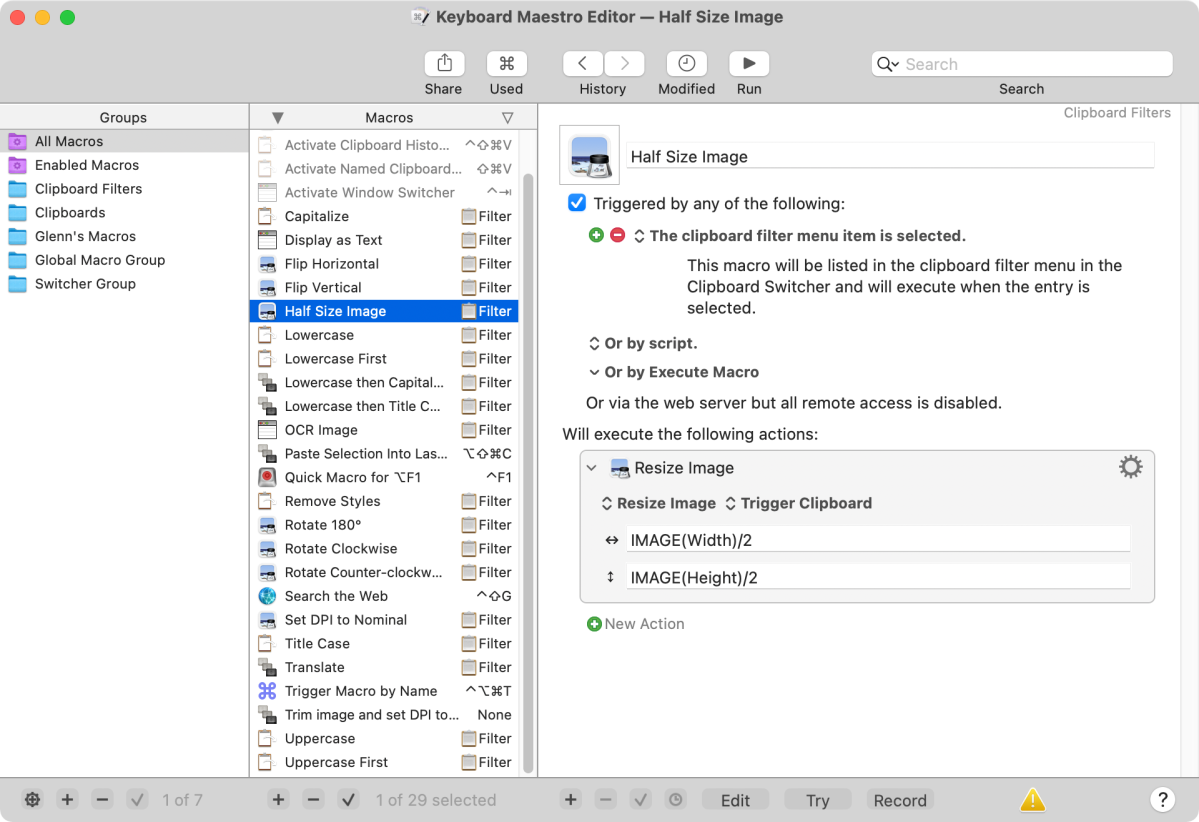Remove the trigger with the red minus
Viewport: 1199px width, 822px height.
pos(617,236)
